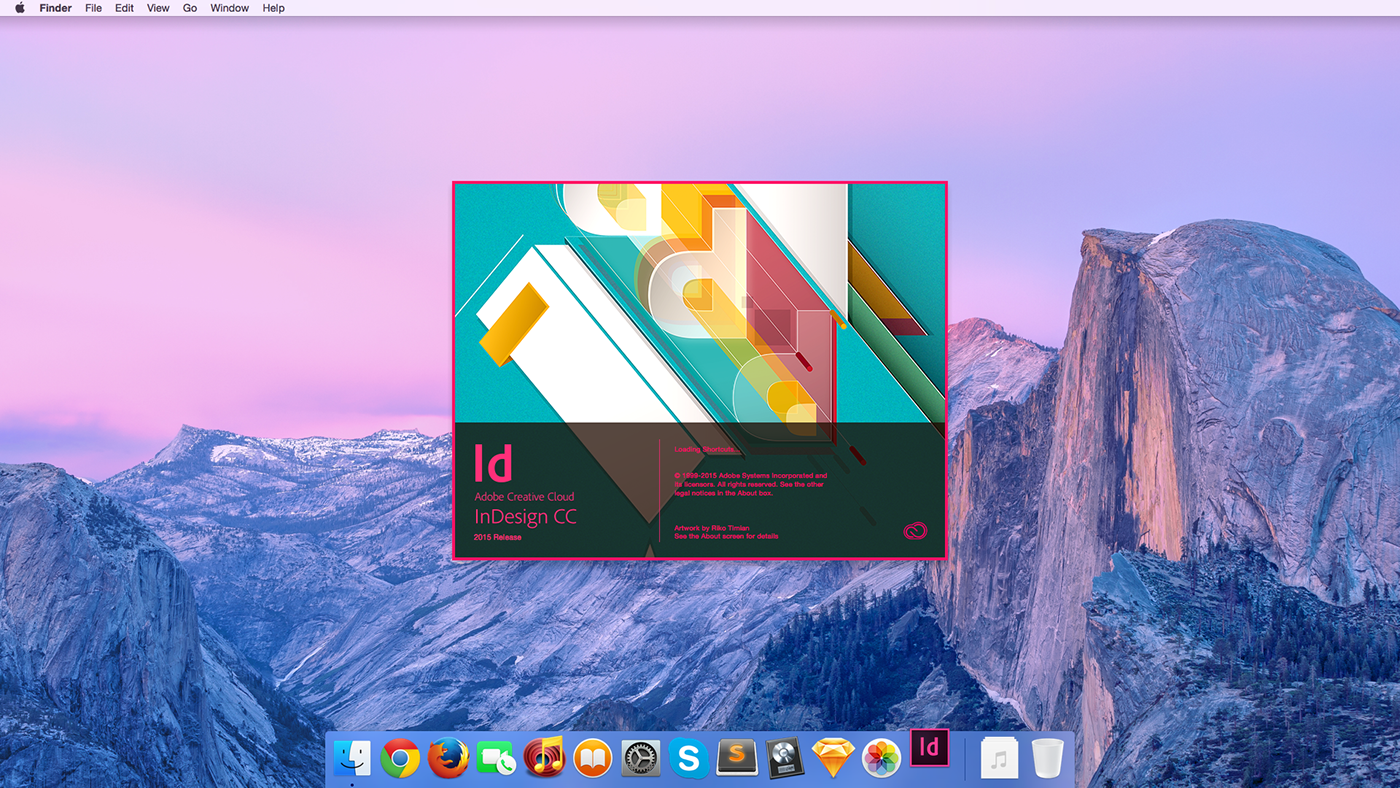The image size is (1400, 788).
Task: Click the 'Artwork by Riko Timian' credit
Action: click(712, 528)
